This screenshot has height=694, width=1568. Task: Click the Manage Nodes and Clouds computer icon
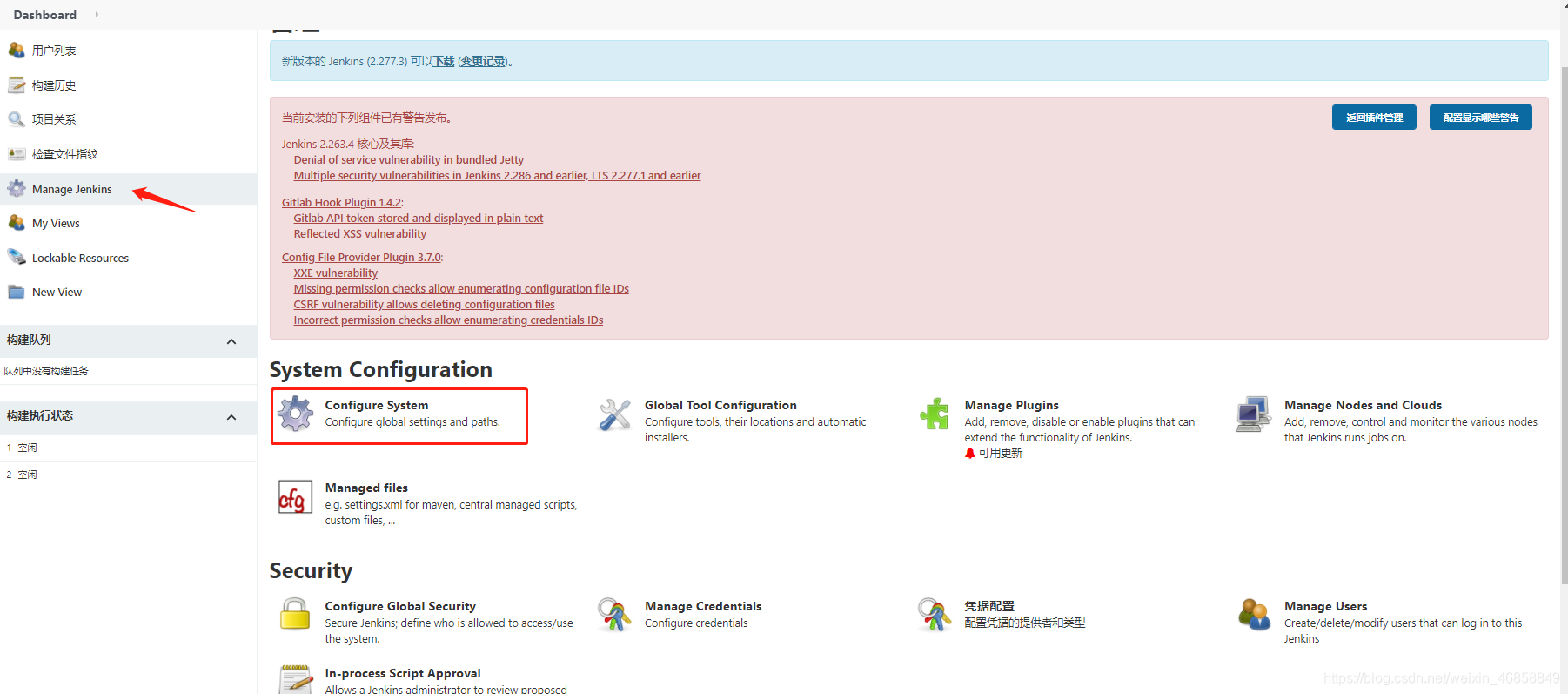[x=1254, y=414]
